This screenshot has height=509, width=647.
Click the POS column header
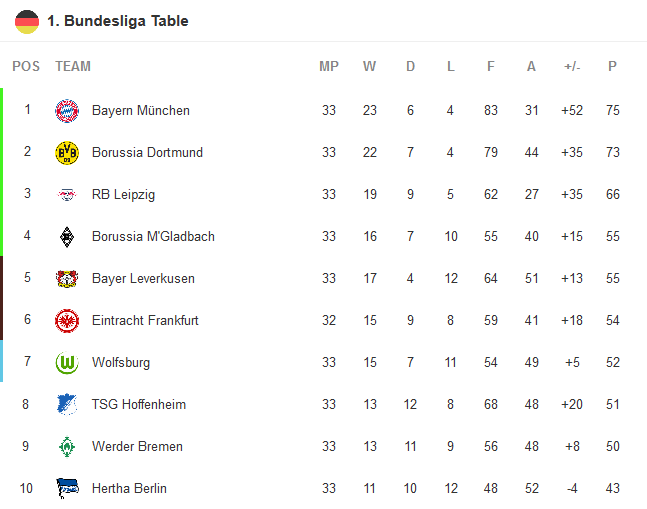pos(26,67)
